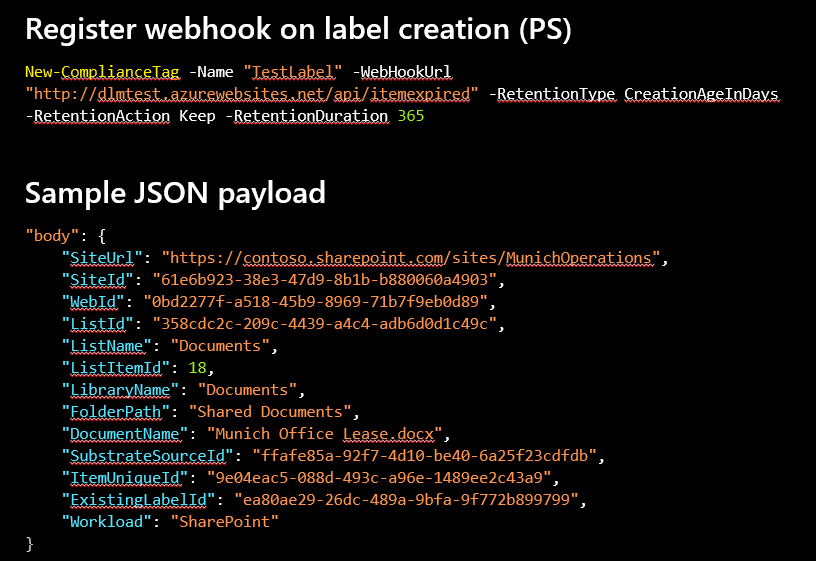Click the -WebHookUrl parameter
Image resolution: width=816 pixels, height=561 pixels.
[x=402, y=72]
